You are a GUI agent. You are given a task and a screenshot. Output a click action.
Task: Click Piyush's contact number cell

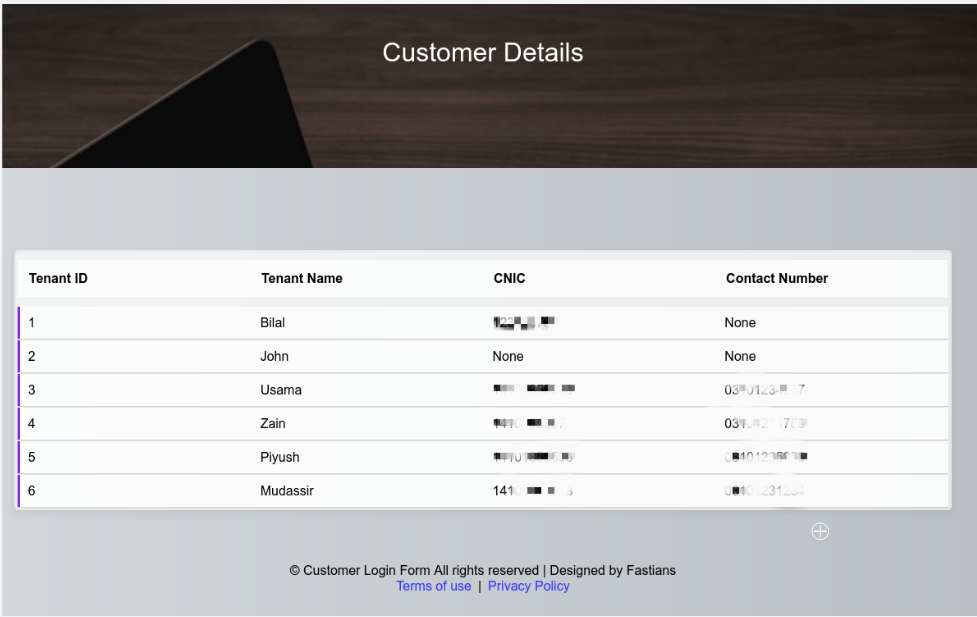766,457
